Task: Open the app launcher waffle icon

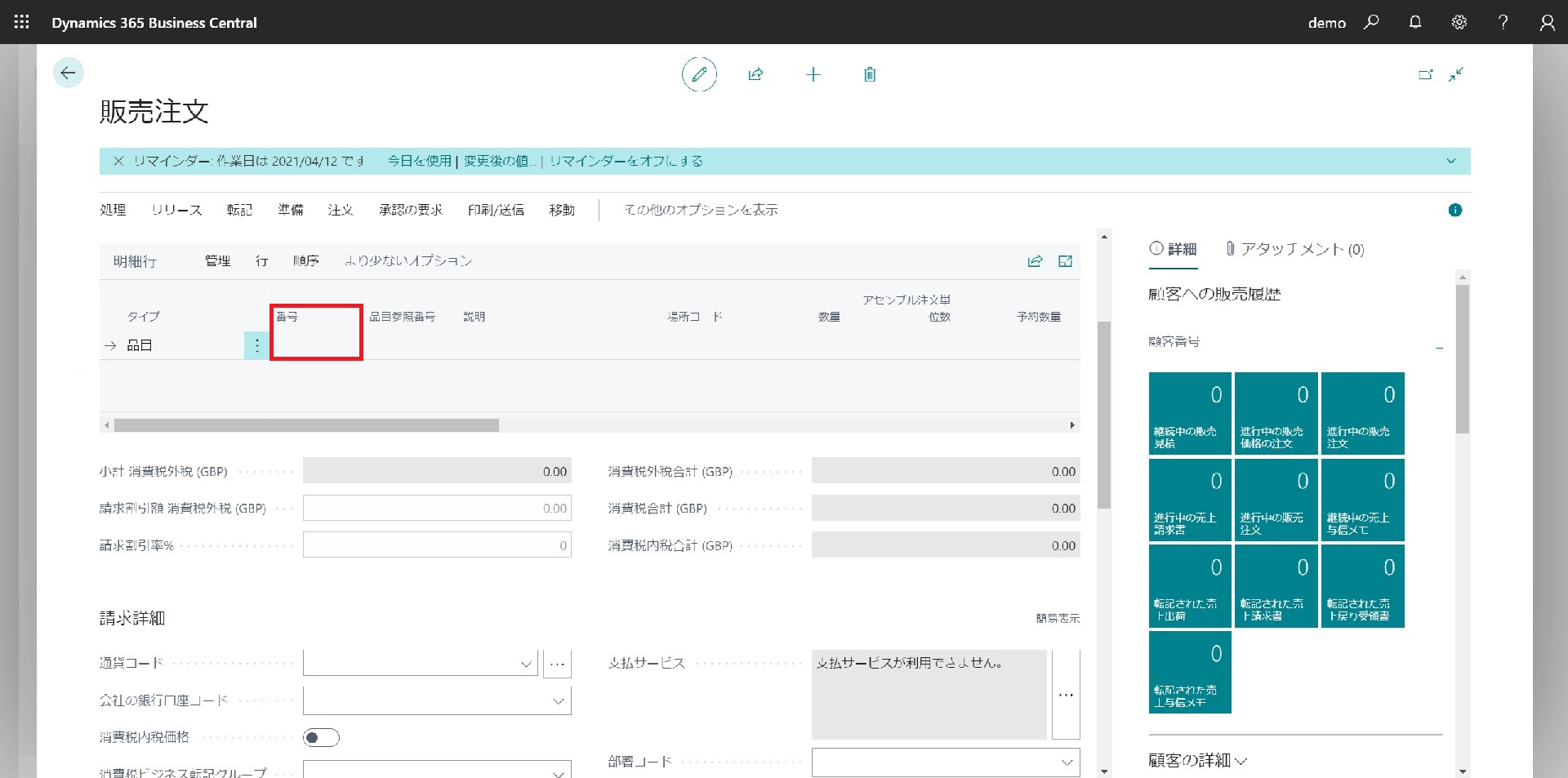Action: (x=22, y=22)
